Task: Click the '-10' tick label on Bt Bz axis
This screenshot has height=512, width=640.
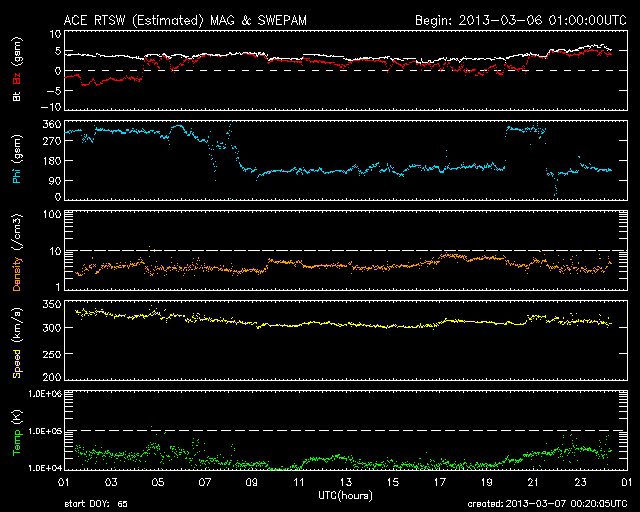Action: tap(51, 107)
